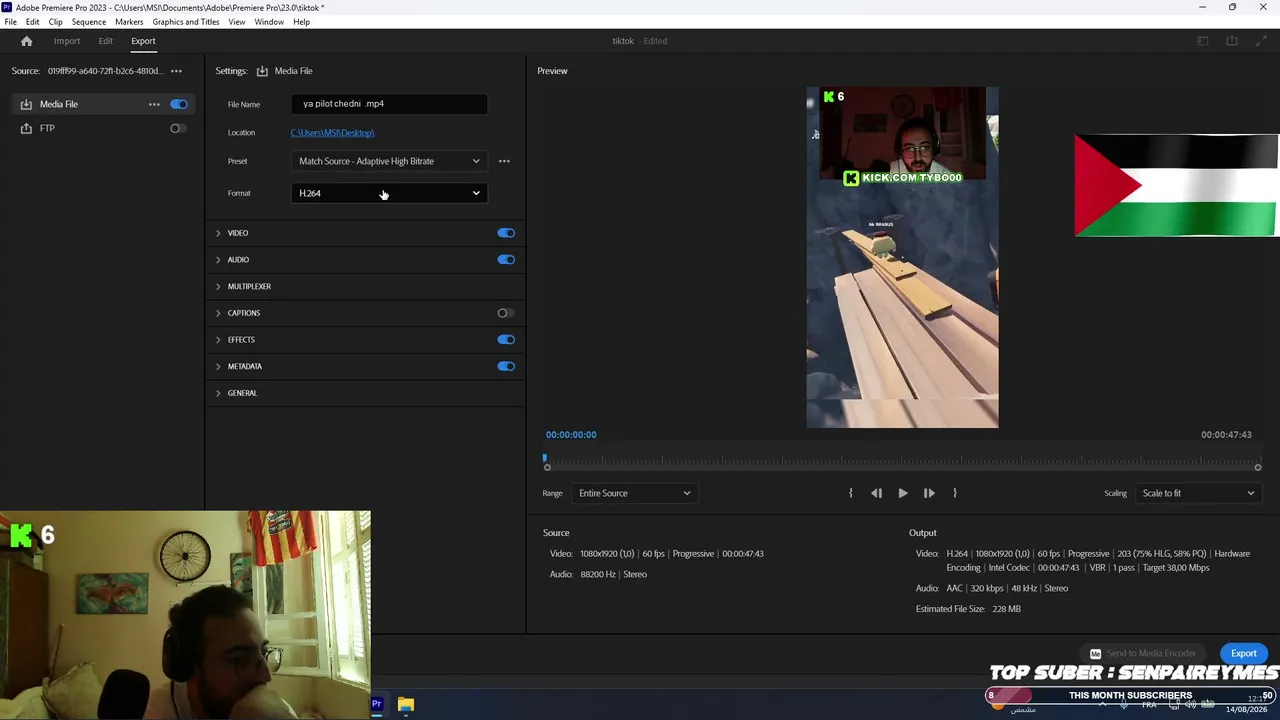Click the current timecode 00:00:00:00

coord(571,435)
